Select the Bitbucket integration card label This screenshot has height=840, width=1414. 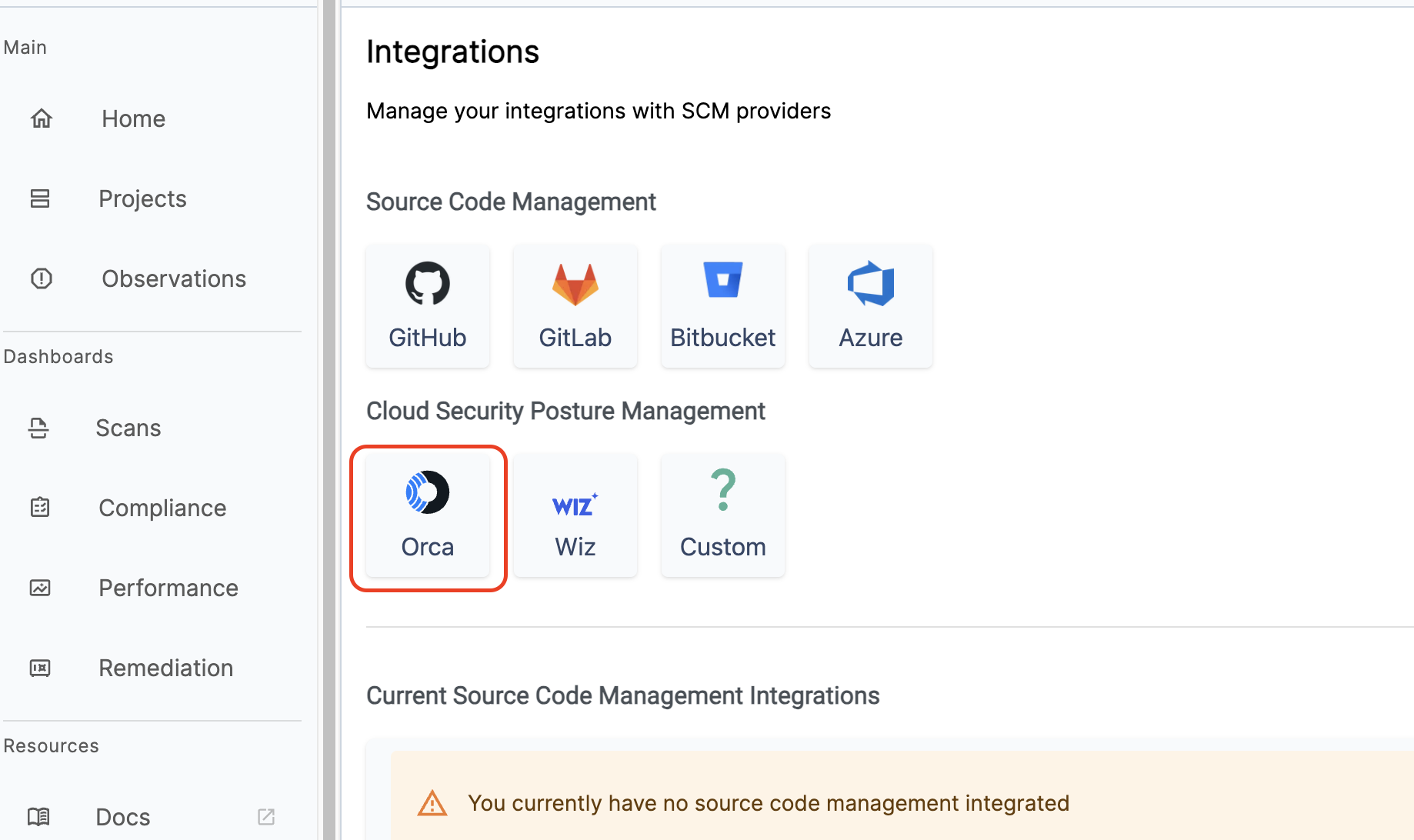pyautogui.click(x=723, y=338)
